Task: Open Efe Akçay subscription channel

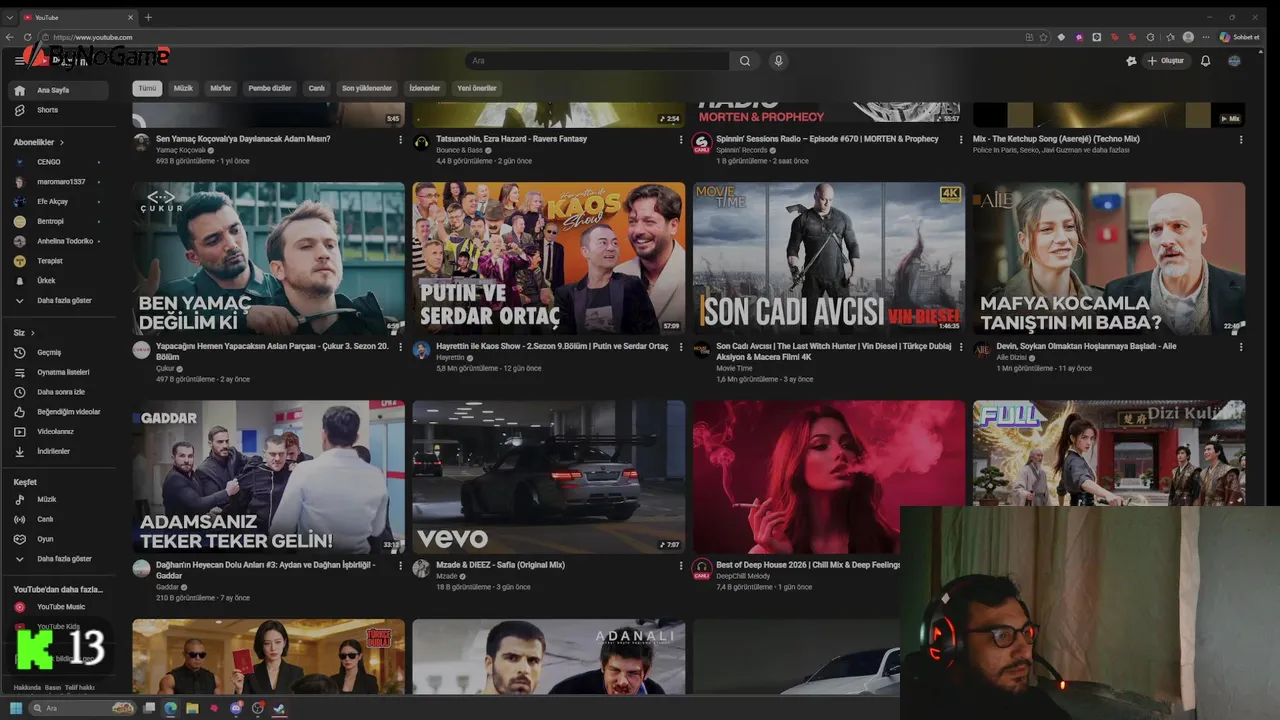Action: point(59,201)
